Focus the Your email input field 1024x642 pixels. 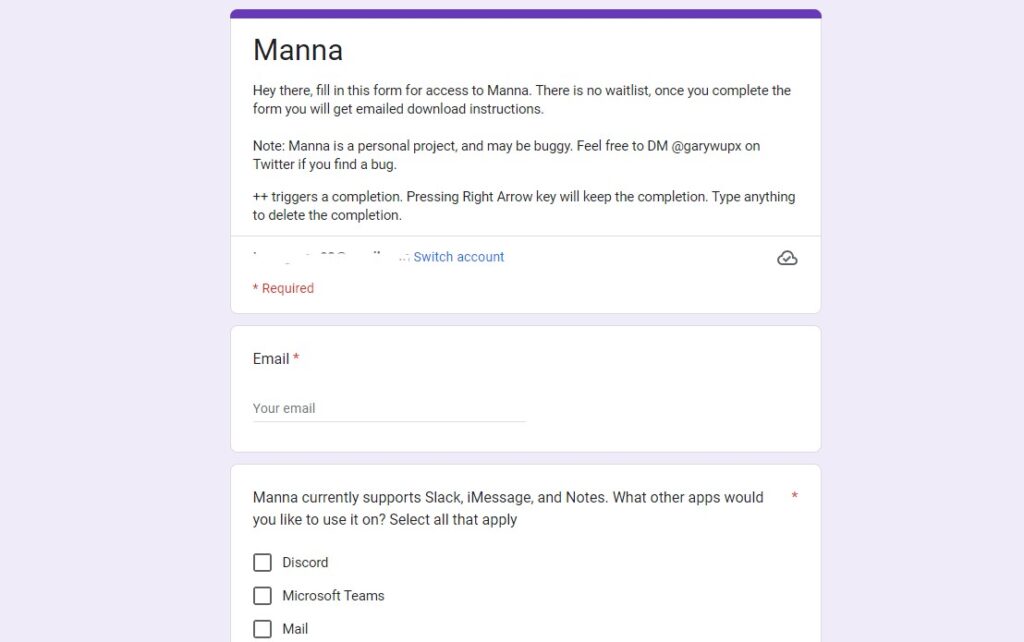coord(389,408)
